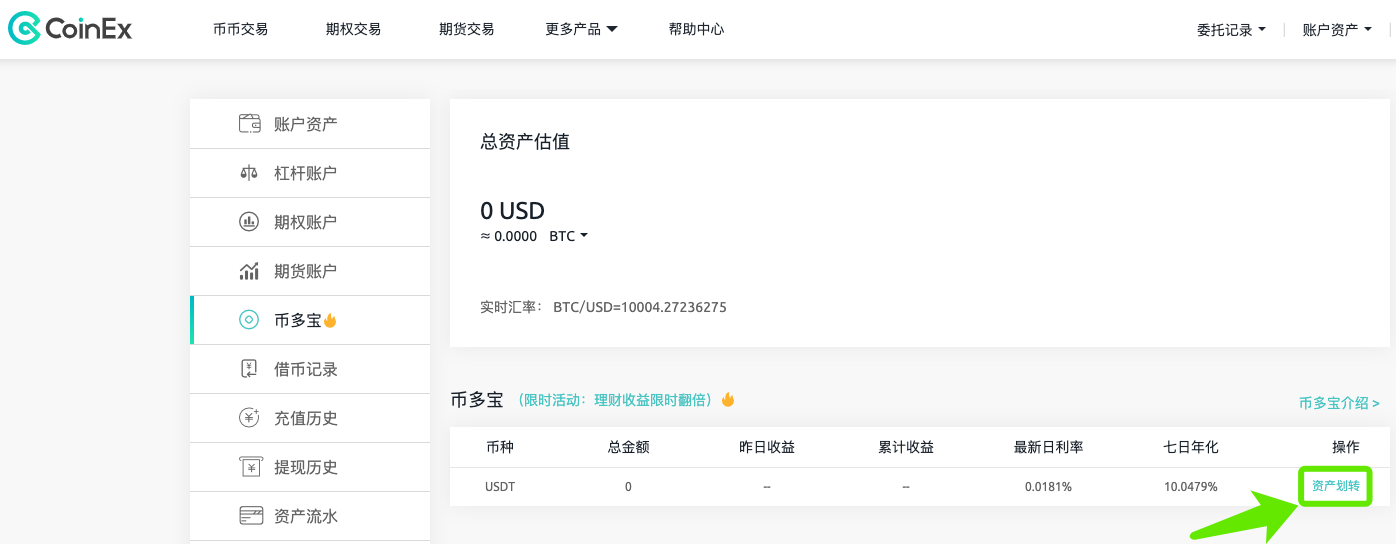This screenshot has height=544, width=1396.
Task: Click the wallet icon beside 账户资产
Action: 250,124
